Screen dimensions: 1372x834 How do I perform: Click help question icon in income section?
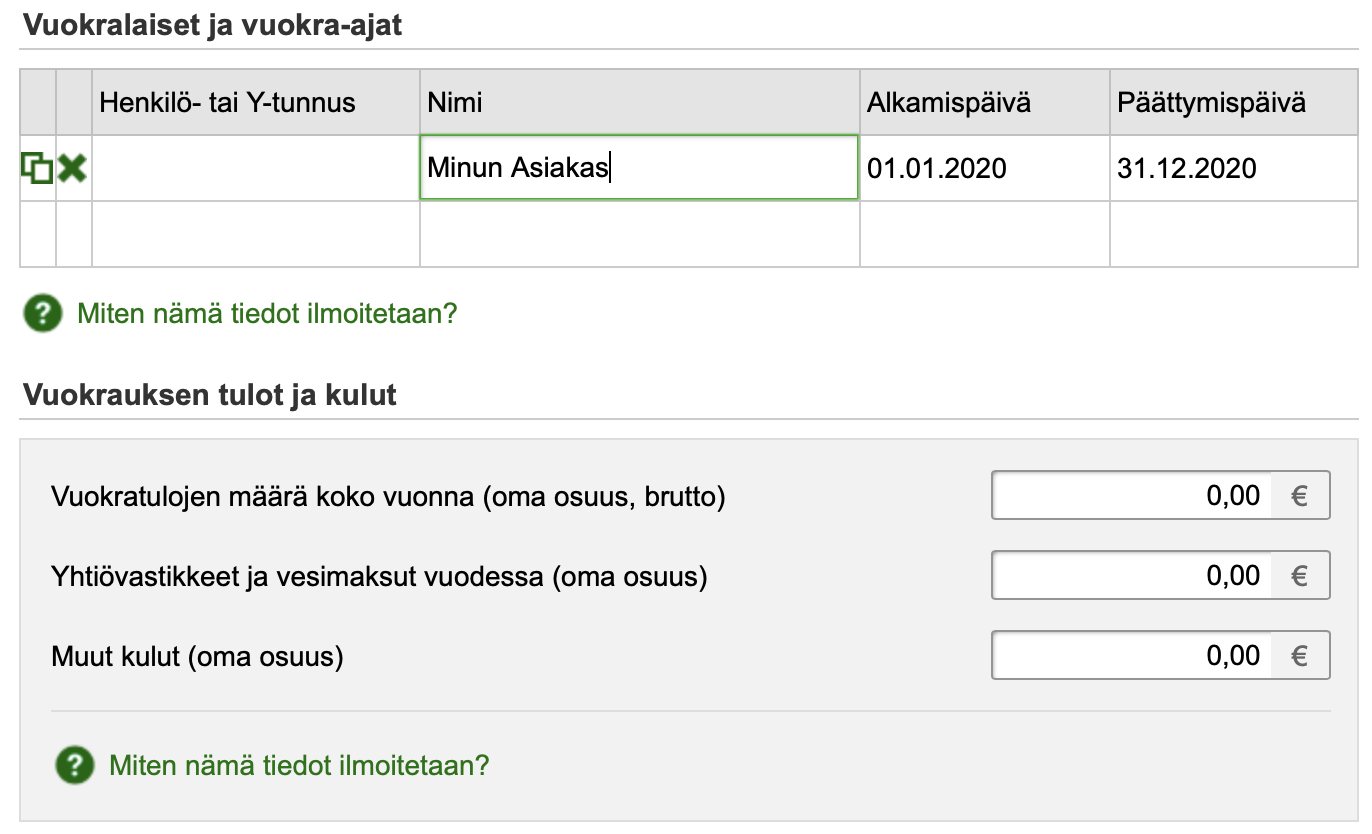point(73,766)
